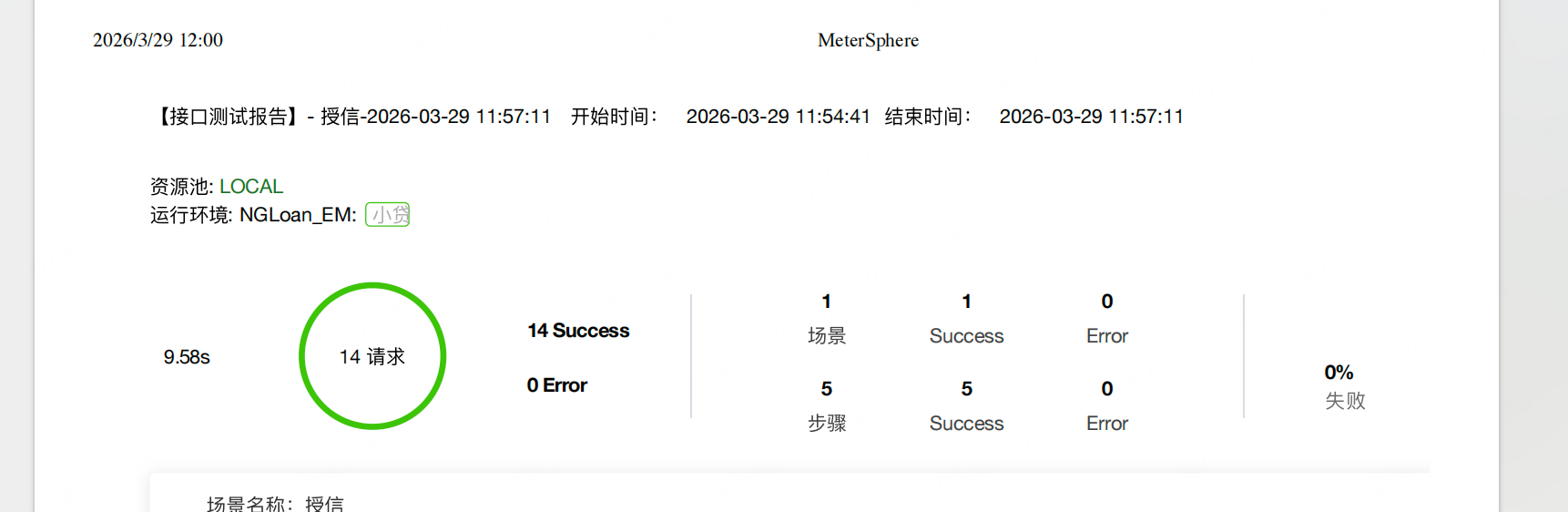The height and width of the screenshot is (512, 1568).
Task: Click the 场景 count label
Action: [x=827, y=336]
